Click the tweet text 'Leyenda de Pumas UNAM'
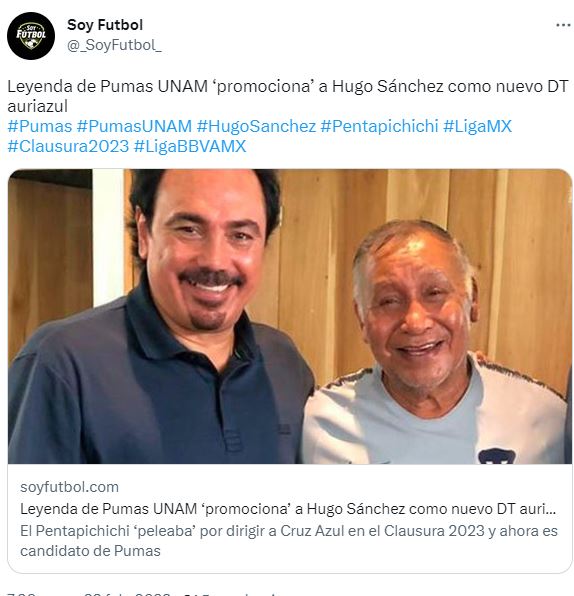This screenshot has height=596, width=574. click(x=108, y=86)
